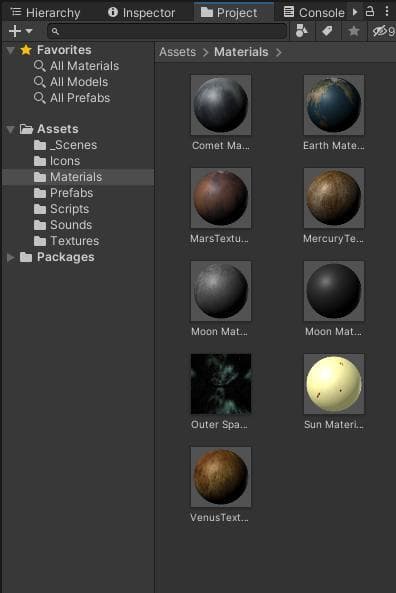This screenshot has width=396, height=593.
Task: Select the MercuryTexture material thumbnail
Action: coord(334,198)
